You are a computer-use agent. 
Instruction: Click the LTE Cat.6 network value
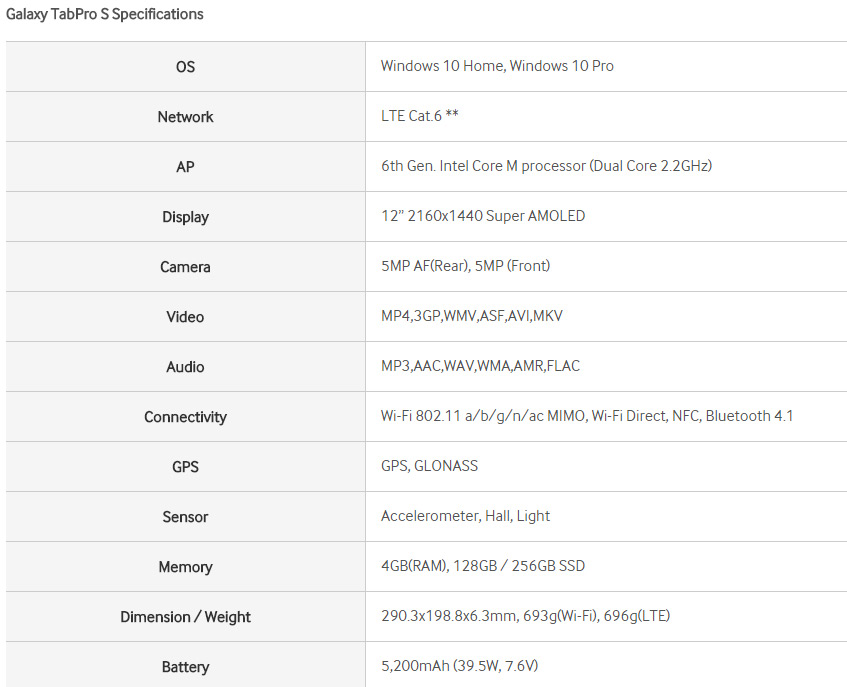tap(419, 116)
